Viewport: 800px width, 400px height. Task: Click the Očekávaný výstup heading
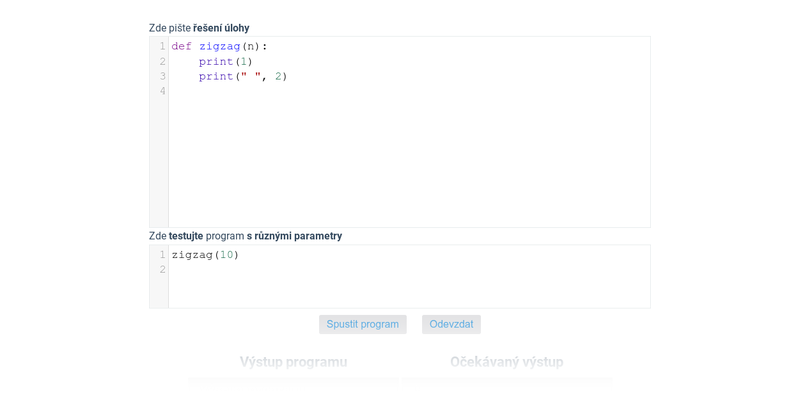coord(507,362)
